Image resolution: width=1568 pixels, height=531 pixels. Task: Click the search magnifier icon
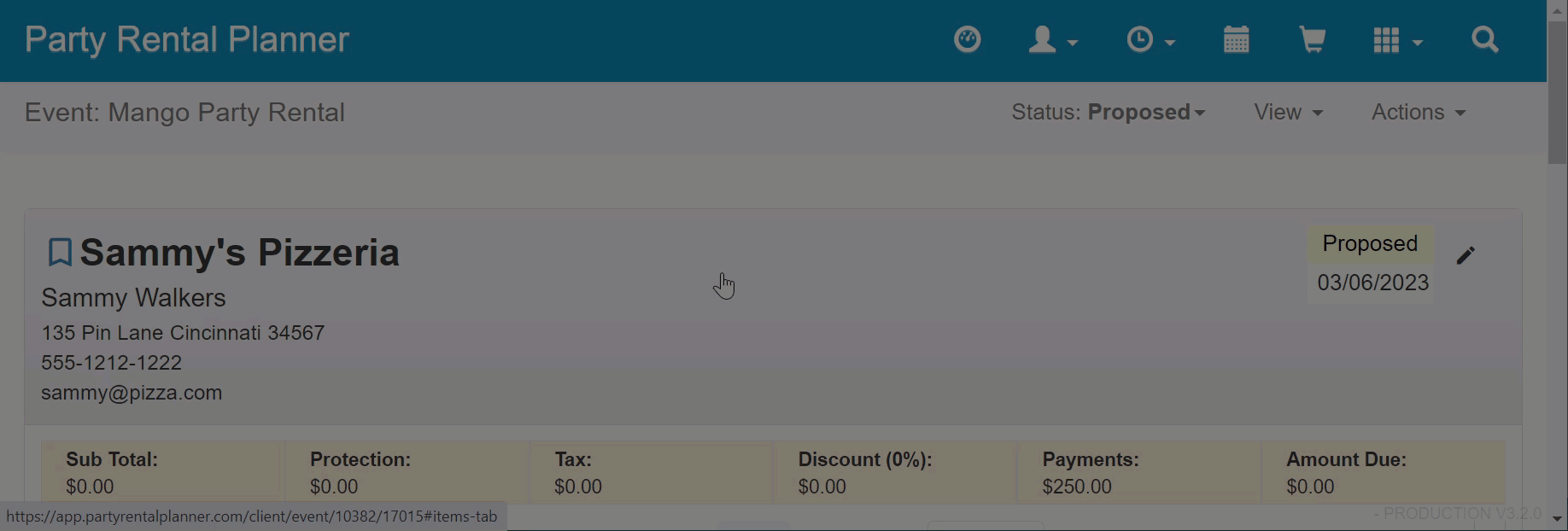coord(1485,40)
